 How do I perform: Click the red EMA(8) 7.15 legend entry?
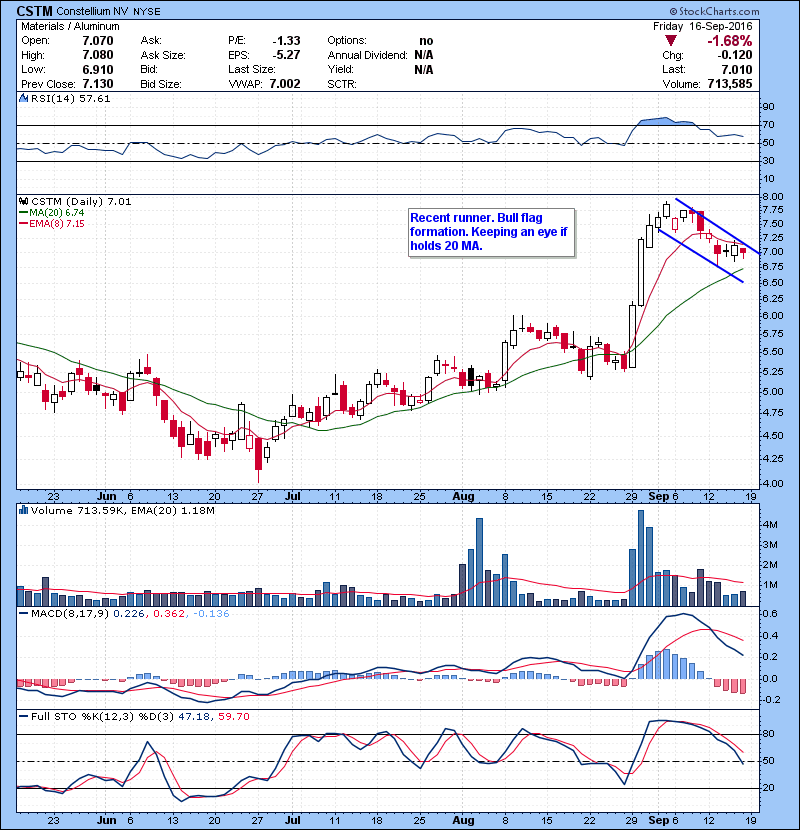click(52, 223)
